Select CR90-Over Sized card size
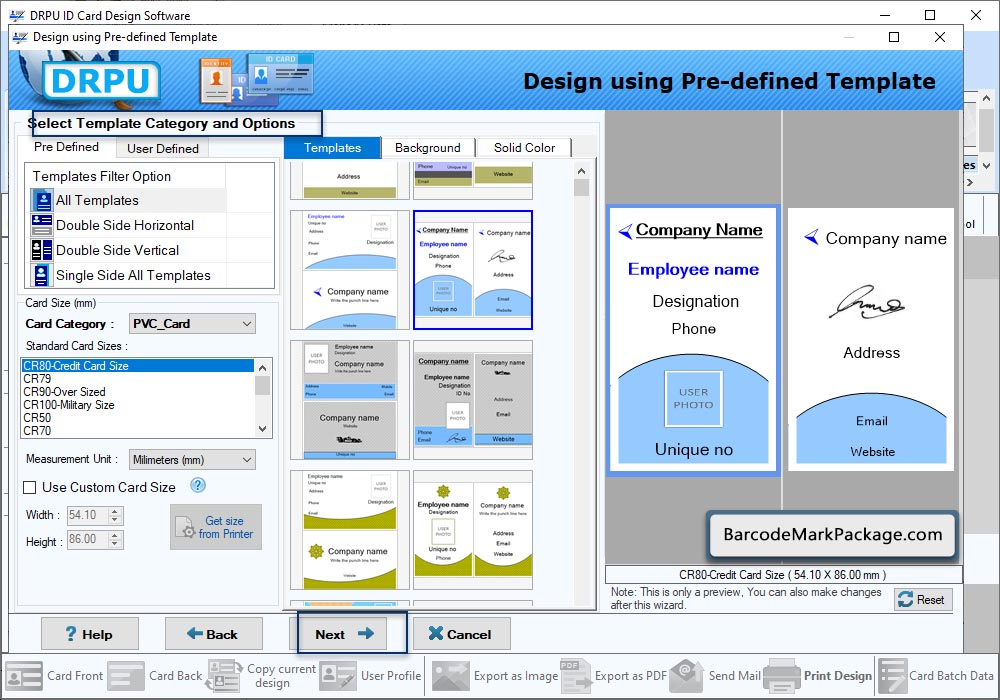Viewport: 1000px width, 700px height. [138, 391]
